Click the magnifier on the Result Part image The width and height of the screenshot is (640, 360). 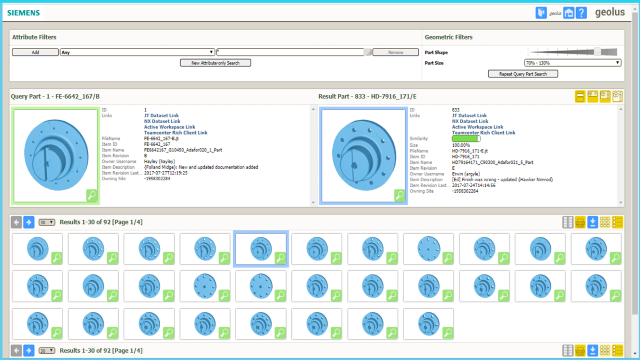[400, 196]
